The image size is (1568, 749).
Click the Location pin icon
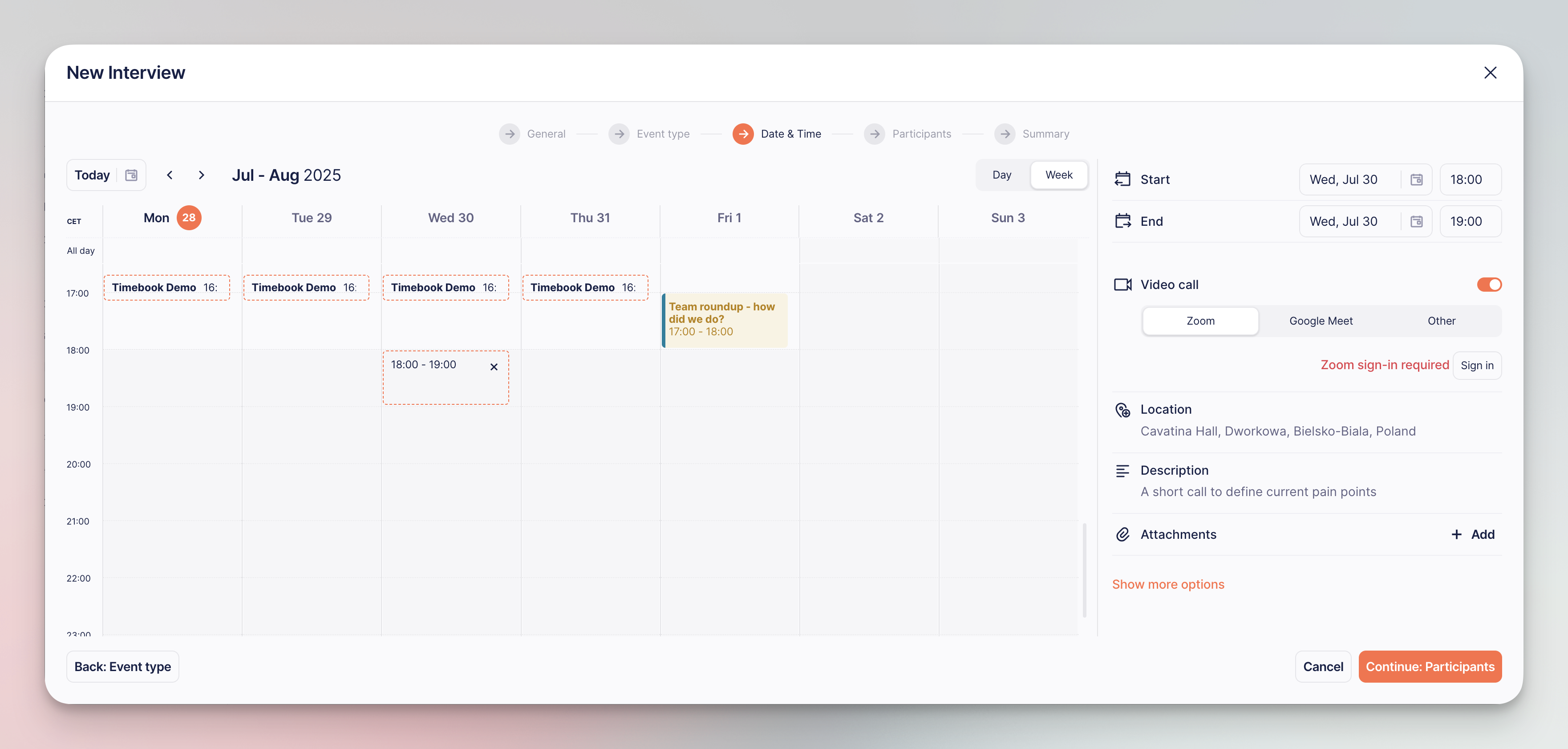1122,410
